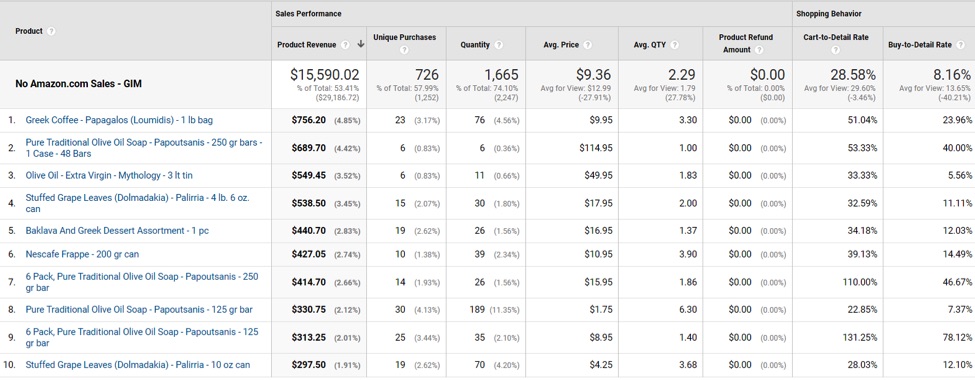Select the $114.95 average price cell

pyautogui.click(x=596, y=148)
